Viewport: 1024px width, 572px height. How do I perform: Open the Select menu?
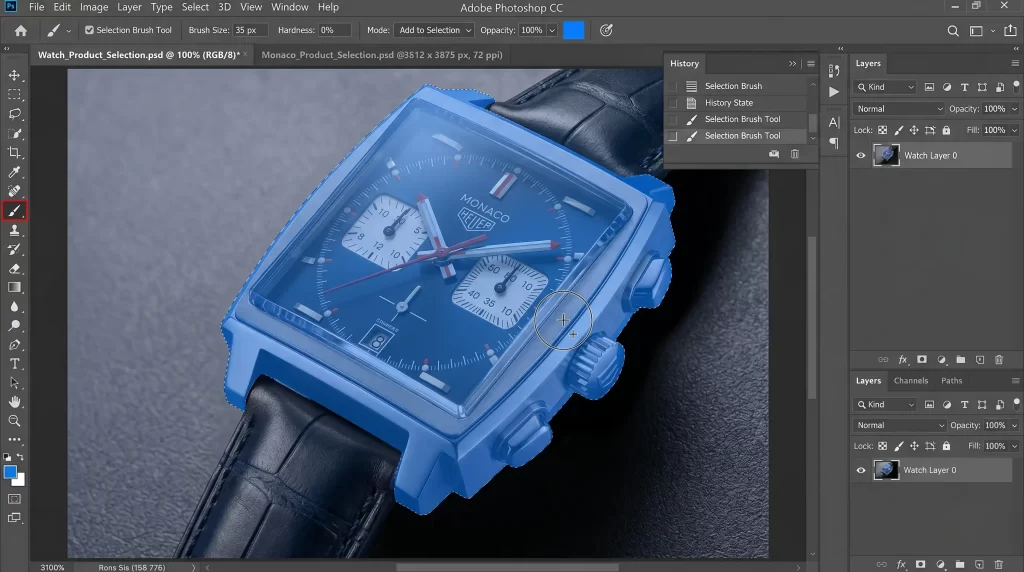(195, 7)
